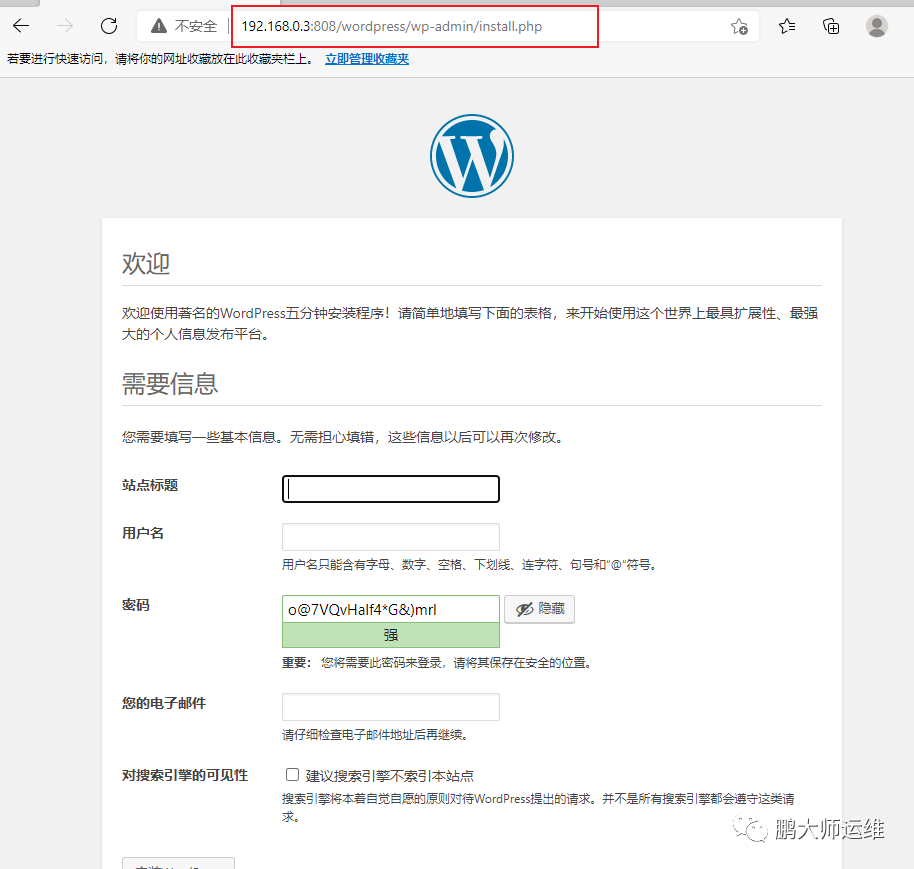
Task: Click the 强 password strength indicator
Action: [391, 635]
